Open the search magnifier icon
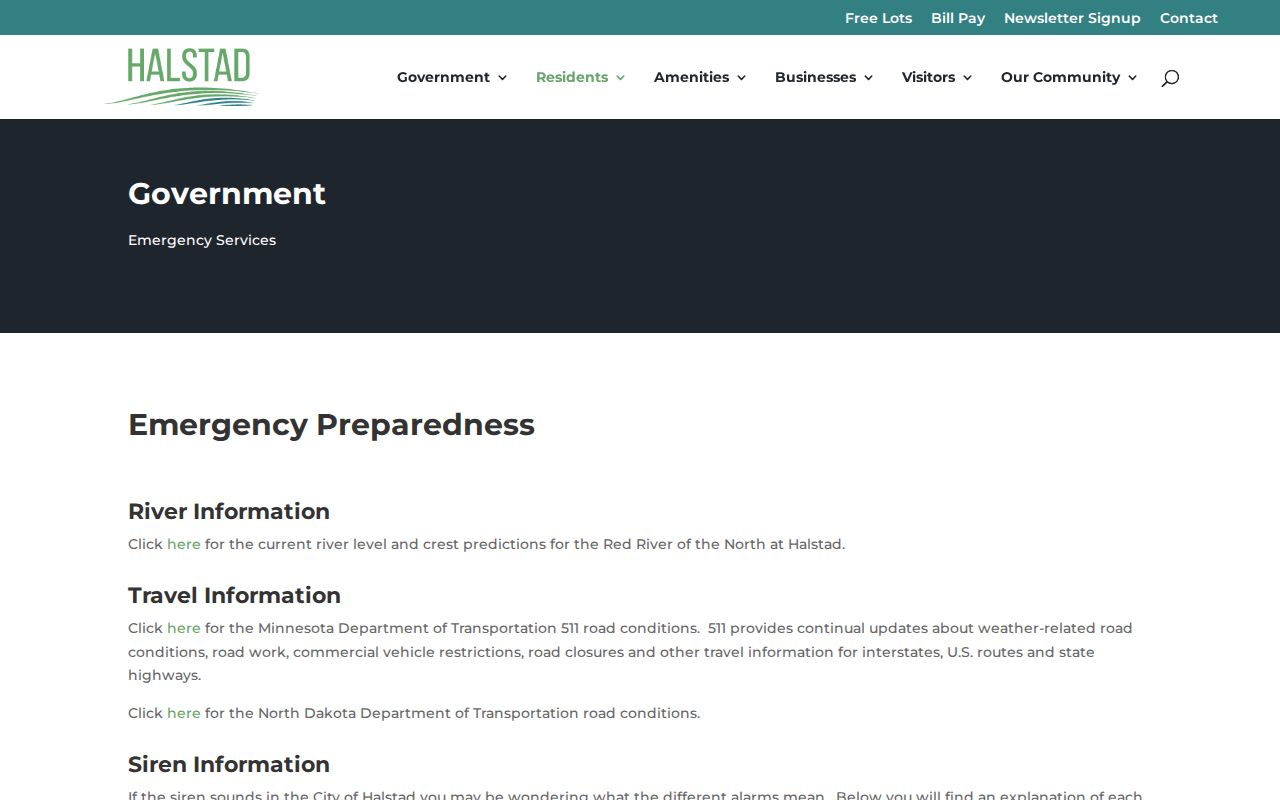This screenshot has height=800, width=1280. point(1170,78)
